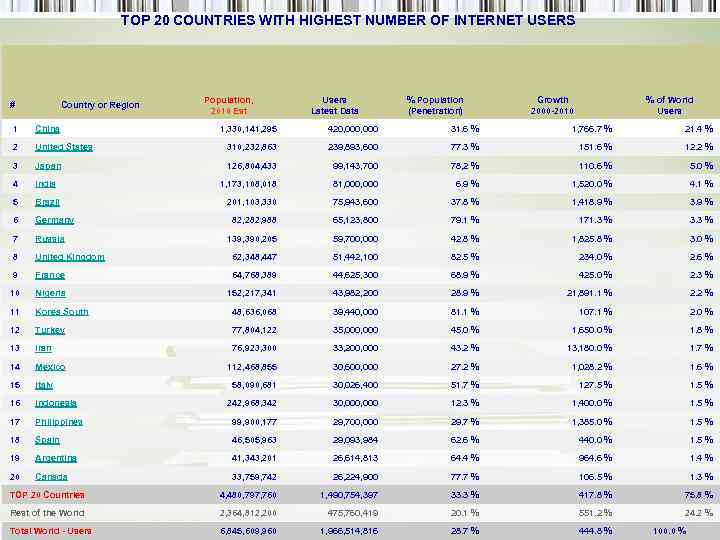Click Canada's penetration value 77.7 %

[x=465, y=477]
